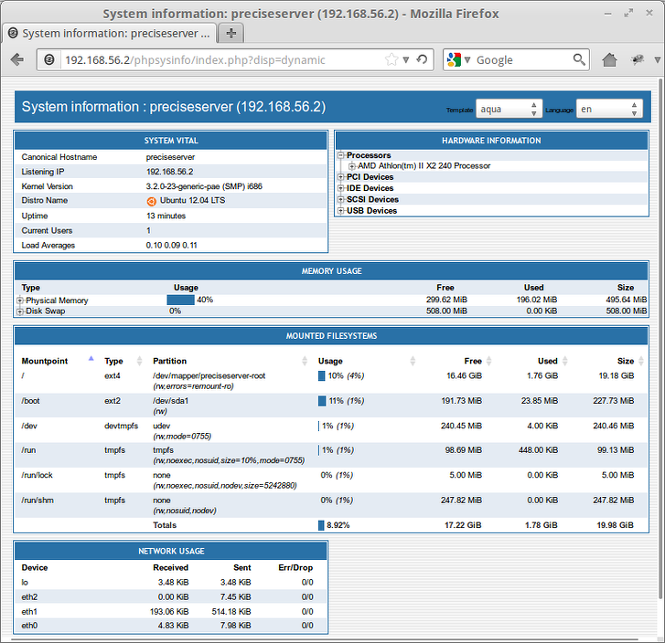Click the site identity icon in address bar
The height and width of the screenshot is (643, 665).
point(49,60)
